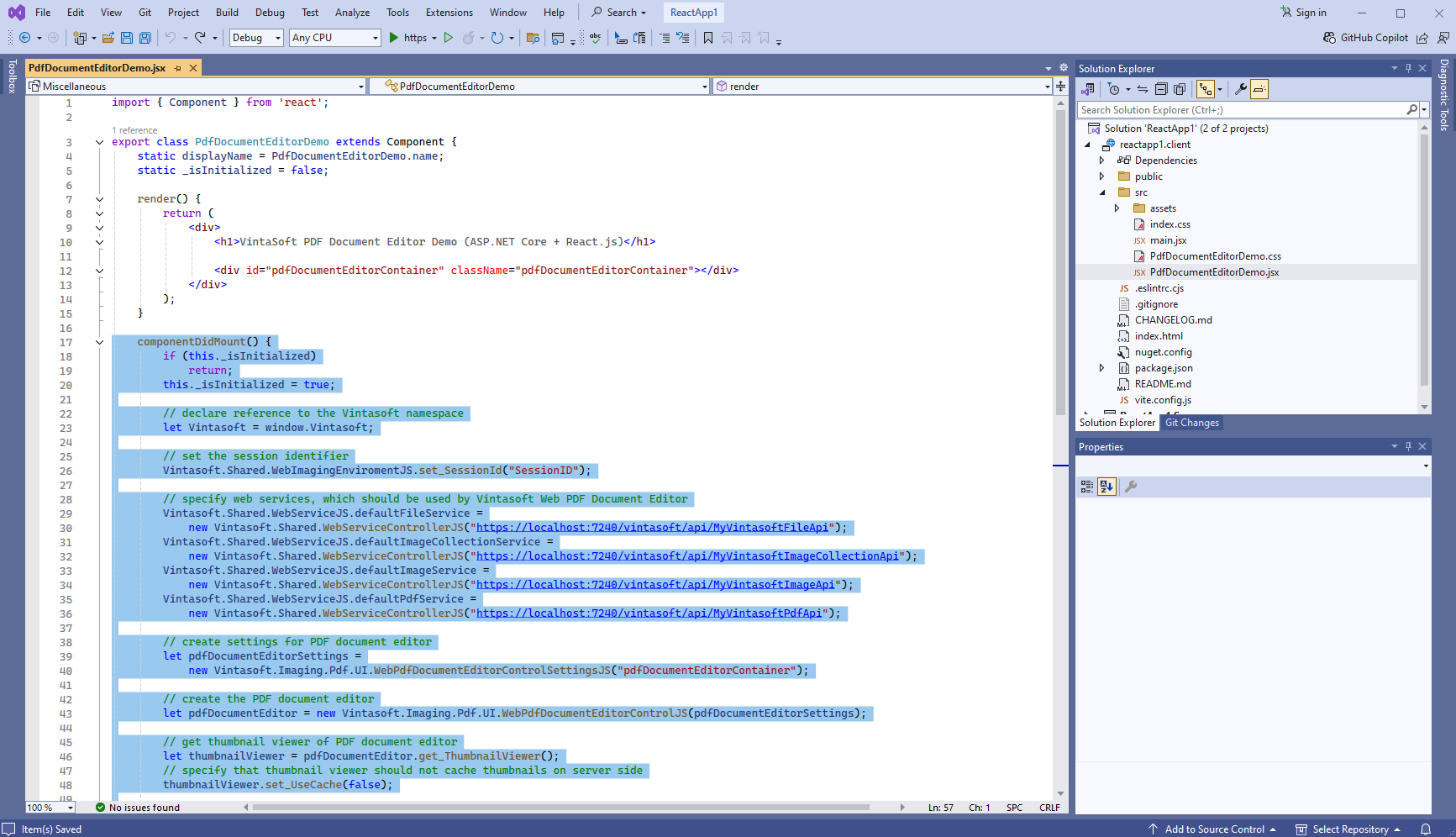Open the Extensions menu
The width and height of the screenshot is (1456, 837).
point(449,13)
